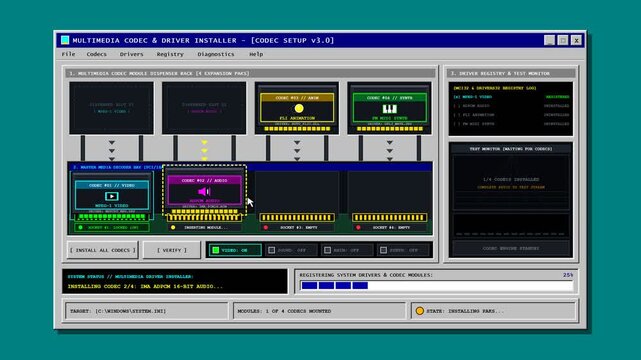Click the yellow LED beside Inserting Module label
The width and height of the screenshot is (641, 360).
pyautogui.click(x=173, y=227)
